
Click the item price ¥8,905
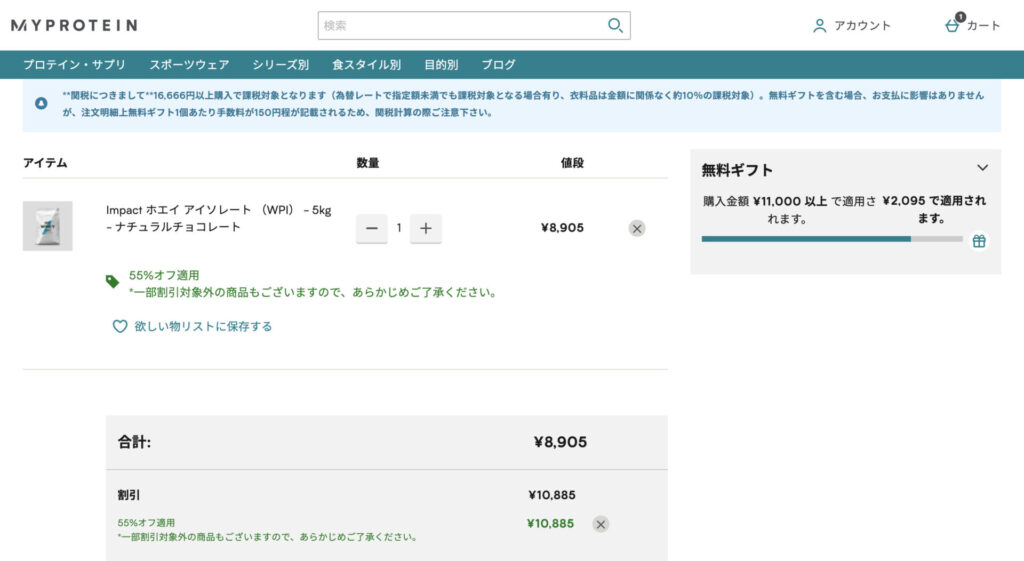click(562, 228)
